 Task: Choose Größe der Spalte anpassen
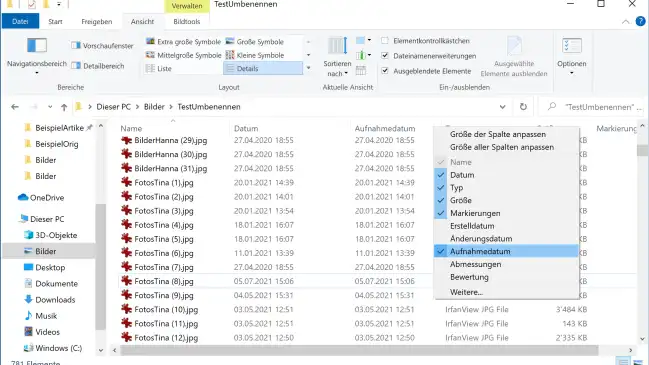click(x=506, y=134)
